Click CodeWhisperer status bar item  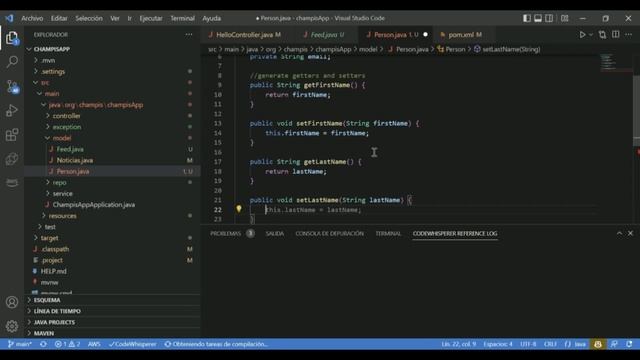click(x=133, y=344)
